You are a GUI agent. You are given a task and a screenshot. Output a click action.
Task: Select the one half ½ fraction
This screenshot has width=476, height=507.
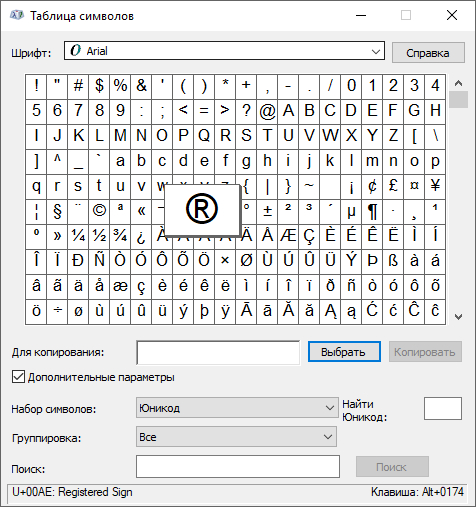click(x=99, y=237)
